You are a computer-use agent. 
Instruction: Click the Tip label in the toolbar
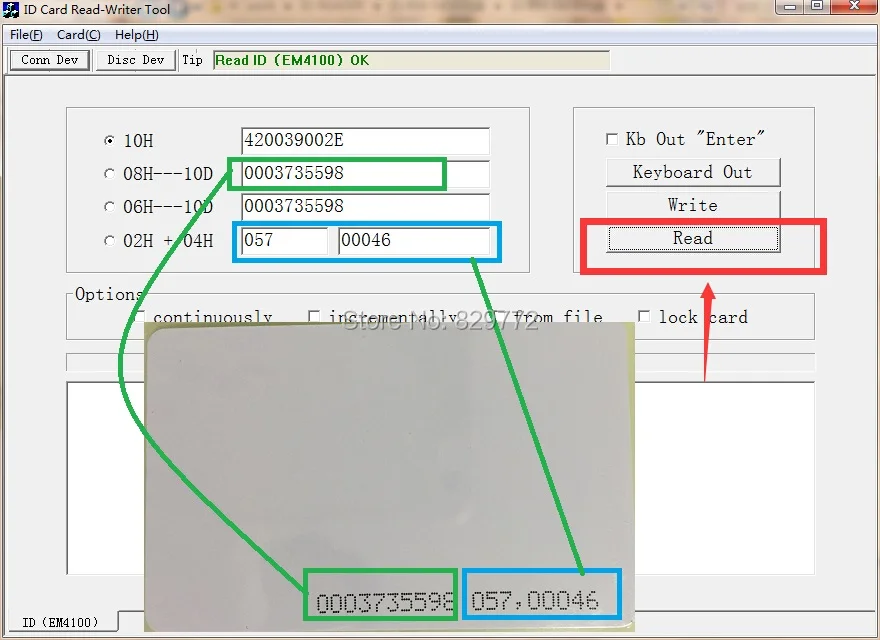(x=192, y=60)
